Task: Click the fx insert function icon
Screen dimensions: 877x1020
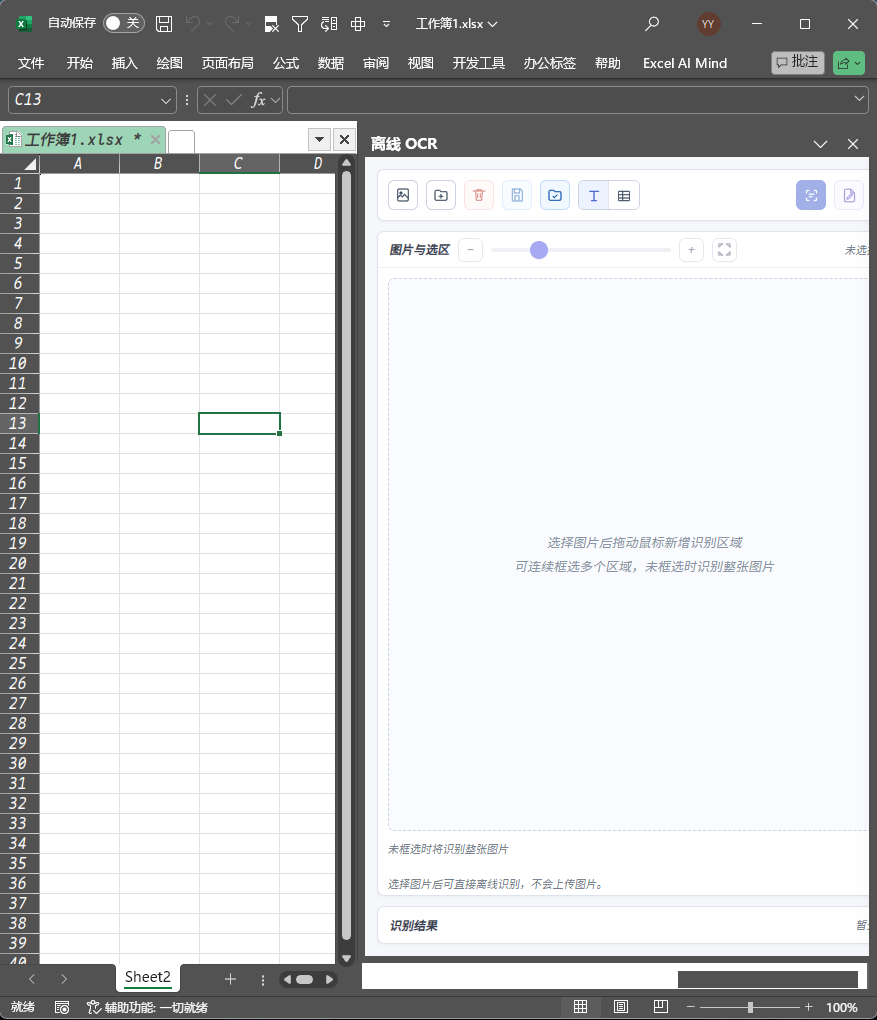Action: click(x=258, y=100)
